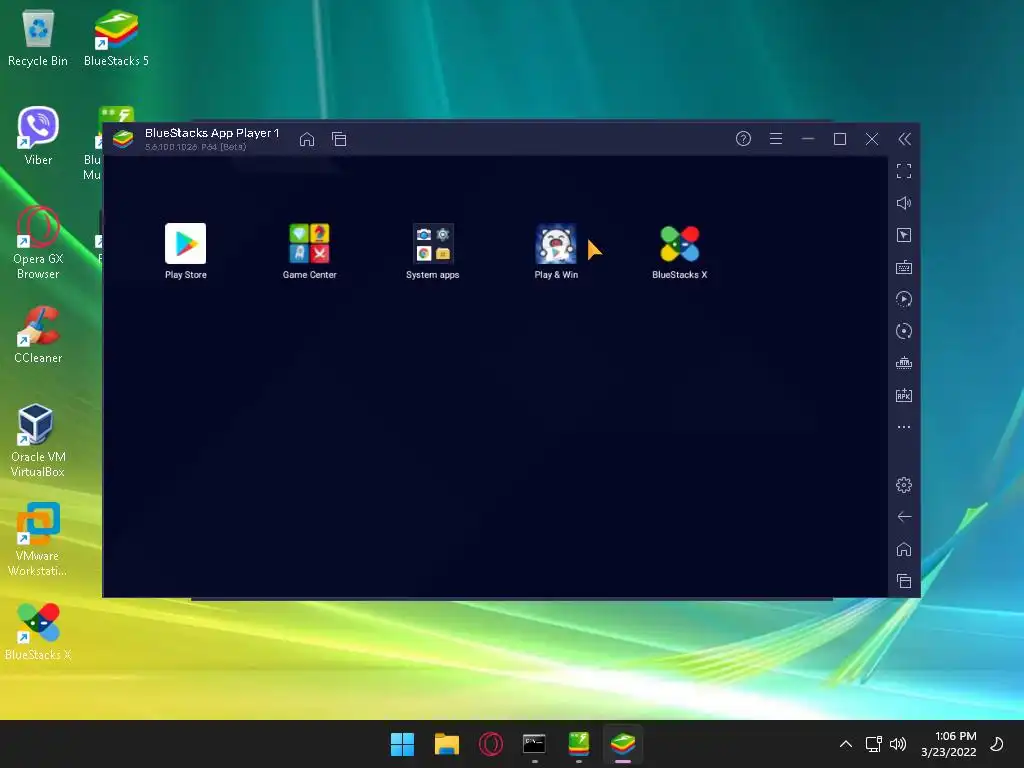Open the hamburger menu in BlueStacks

pyautogui.click(x=776, y=138)
